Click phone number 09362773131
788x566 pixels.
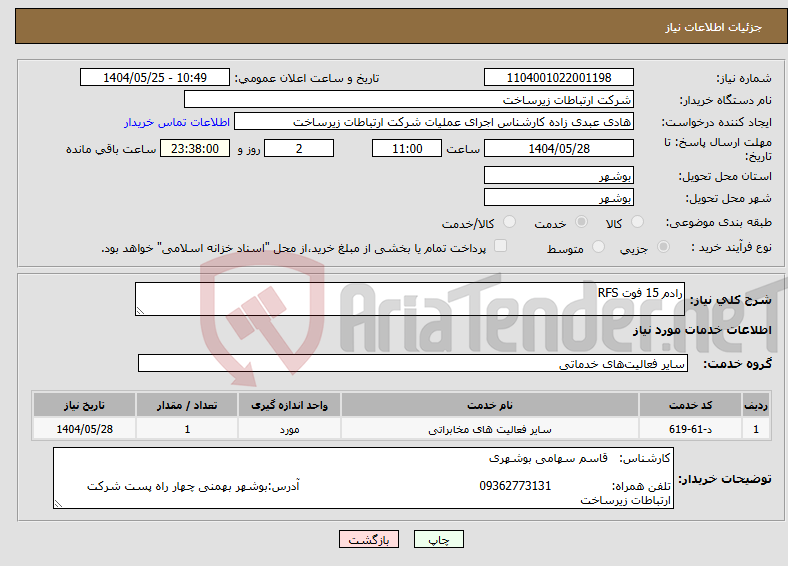pyautogui.click(x=515, y=486)
